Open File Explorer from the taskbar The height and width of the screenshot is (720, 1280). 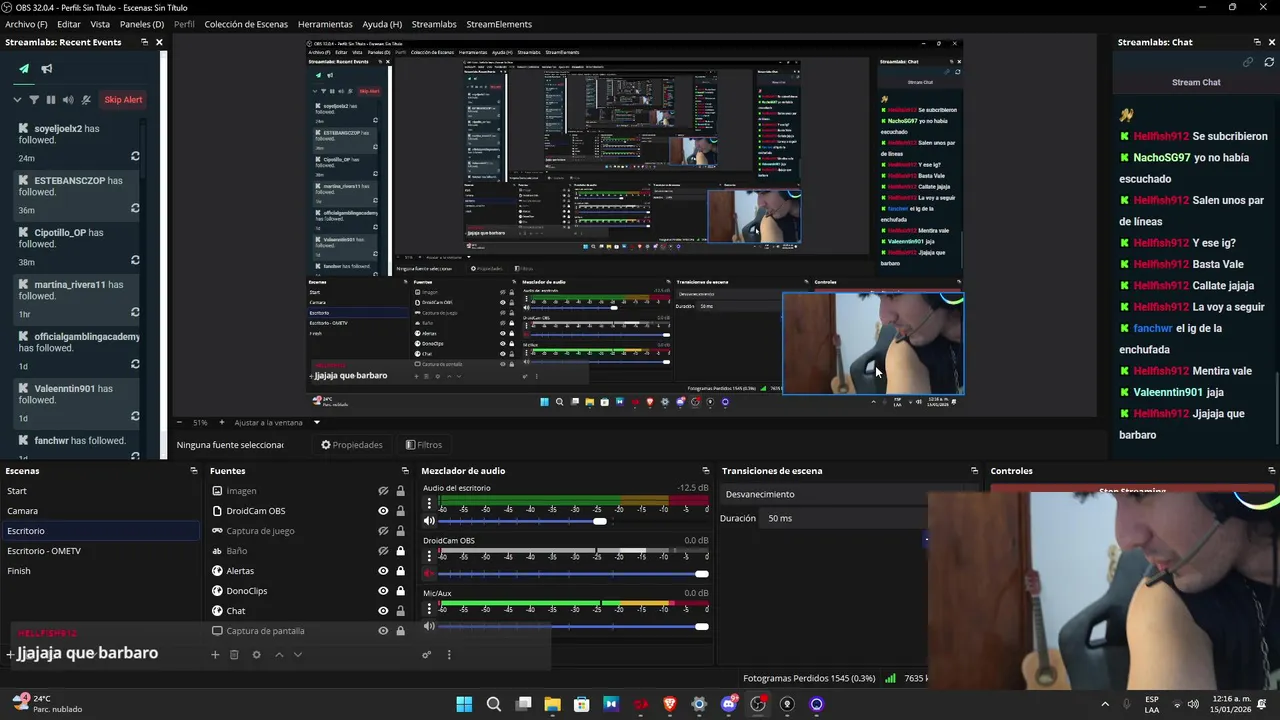tap(552, 704)
